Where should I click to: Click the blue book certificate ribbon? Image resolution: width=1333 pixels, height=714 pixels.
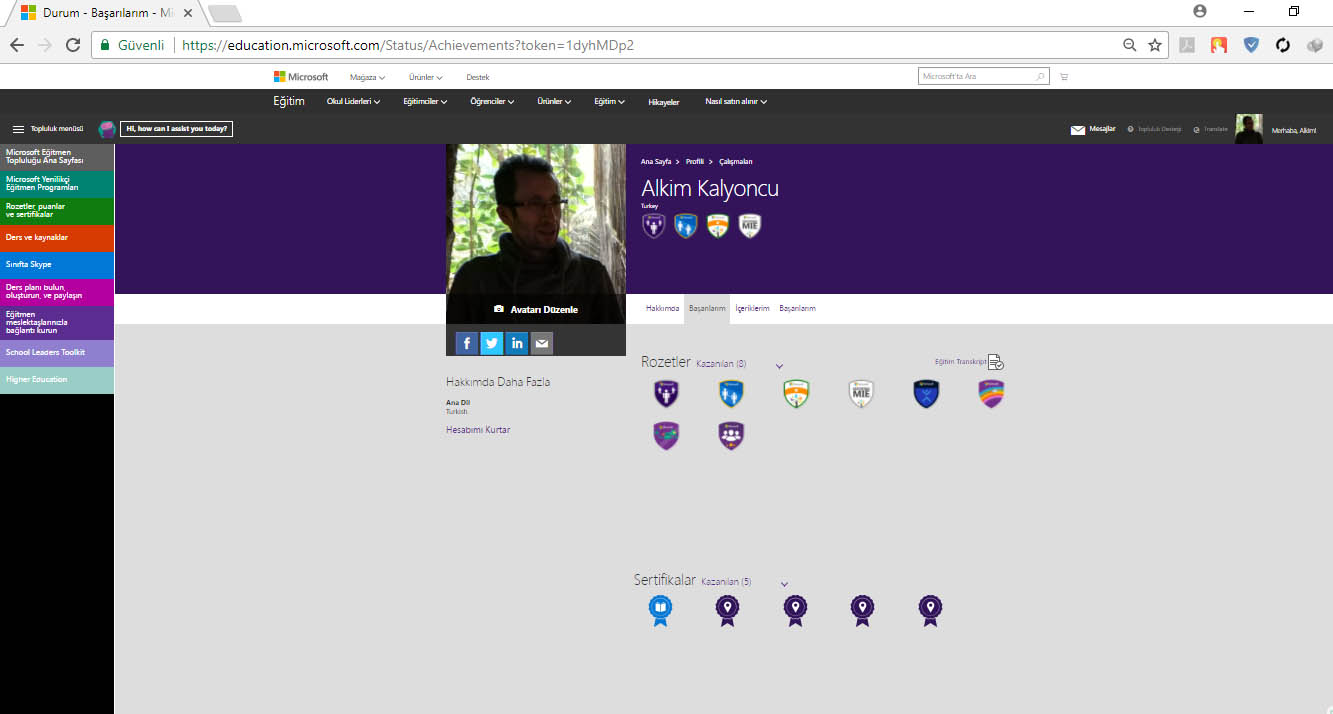[x=660, y=609]
